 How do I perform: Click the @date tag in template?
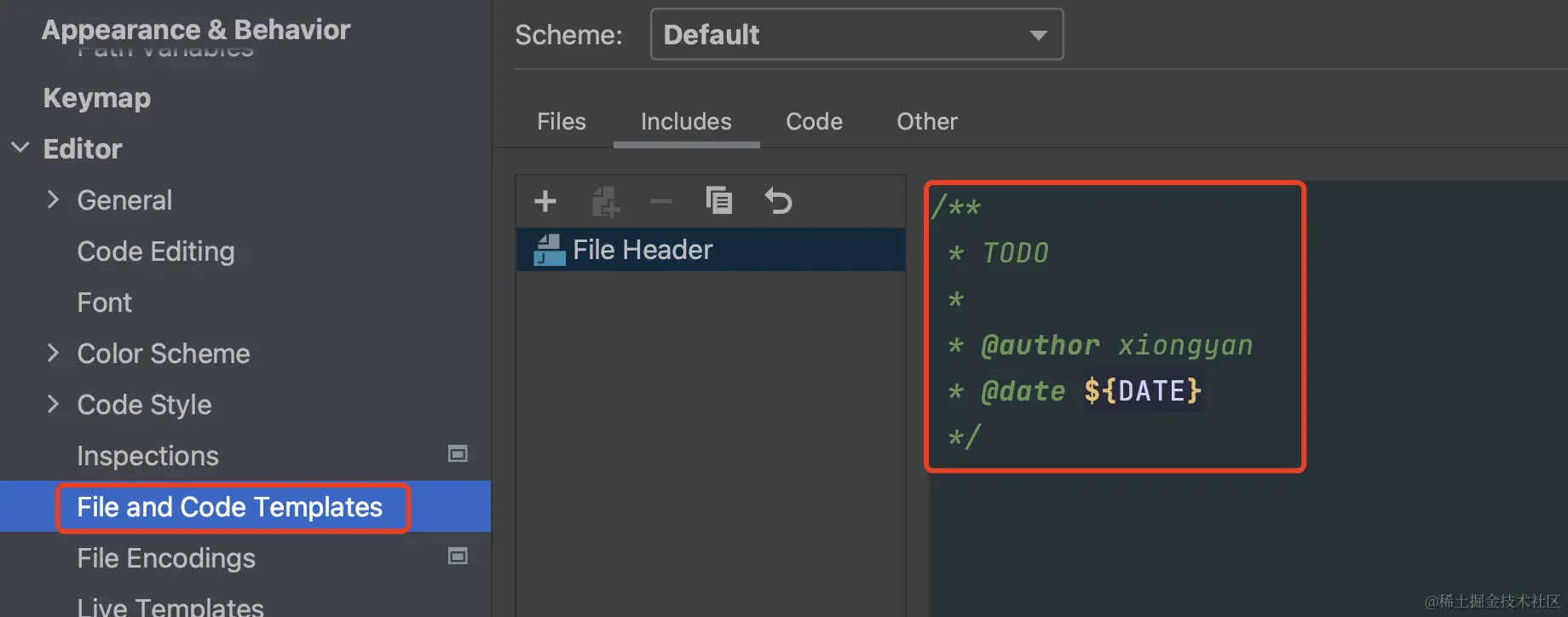click(1023, 391)
